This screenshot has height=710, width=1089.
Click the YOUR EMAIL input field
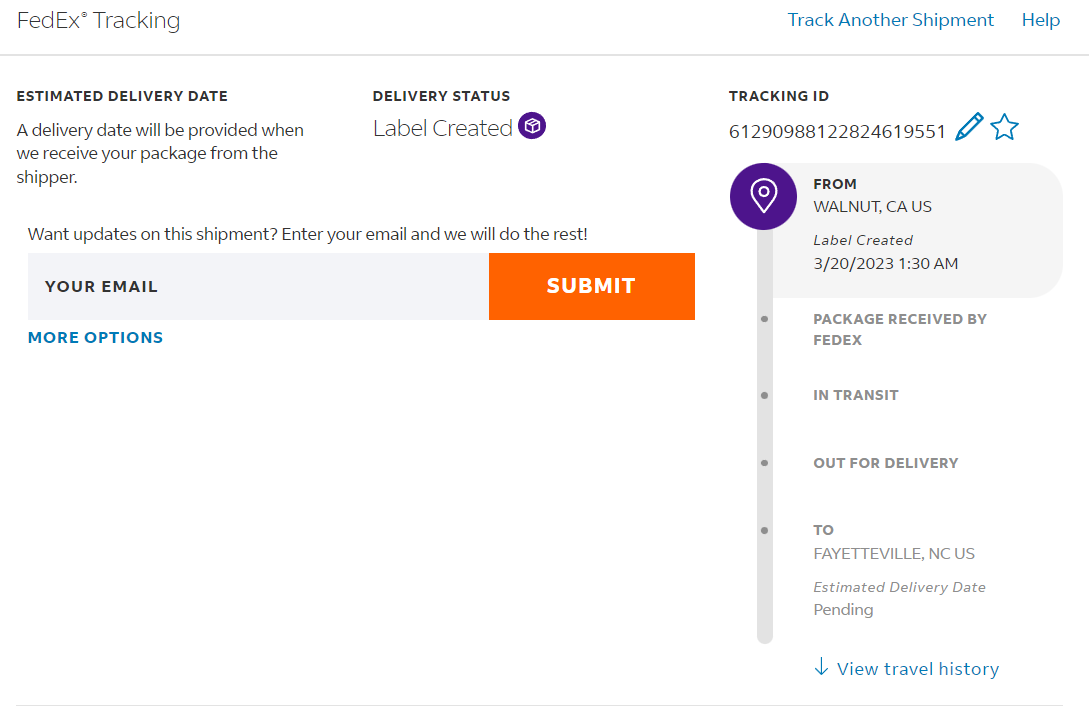[x=258, y=286]
